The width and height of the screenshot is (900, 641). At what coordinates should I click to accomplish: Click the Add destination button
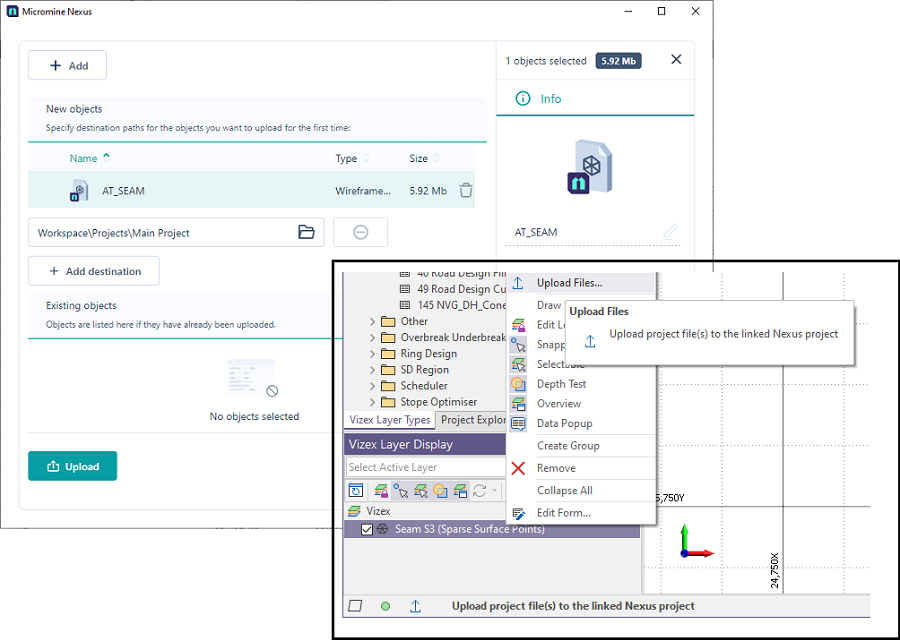pos(94,271)
